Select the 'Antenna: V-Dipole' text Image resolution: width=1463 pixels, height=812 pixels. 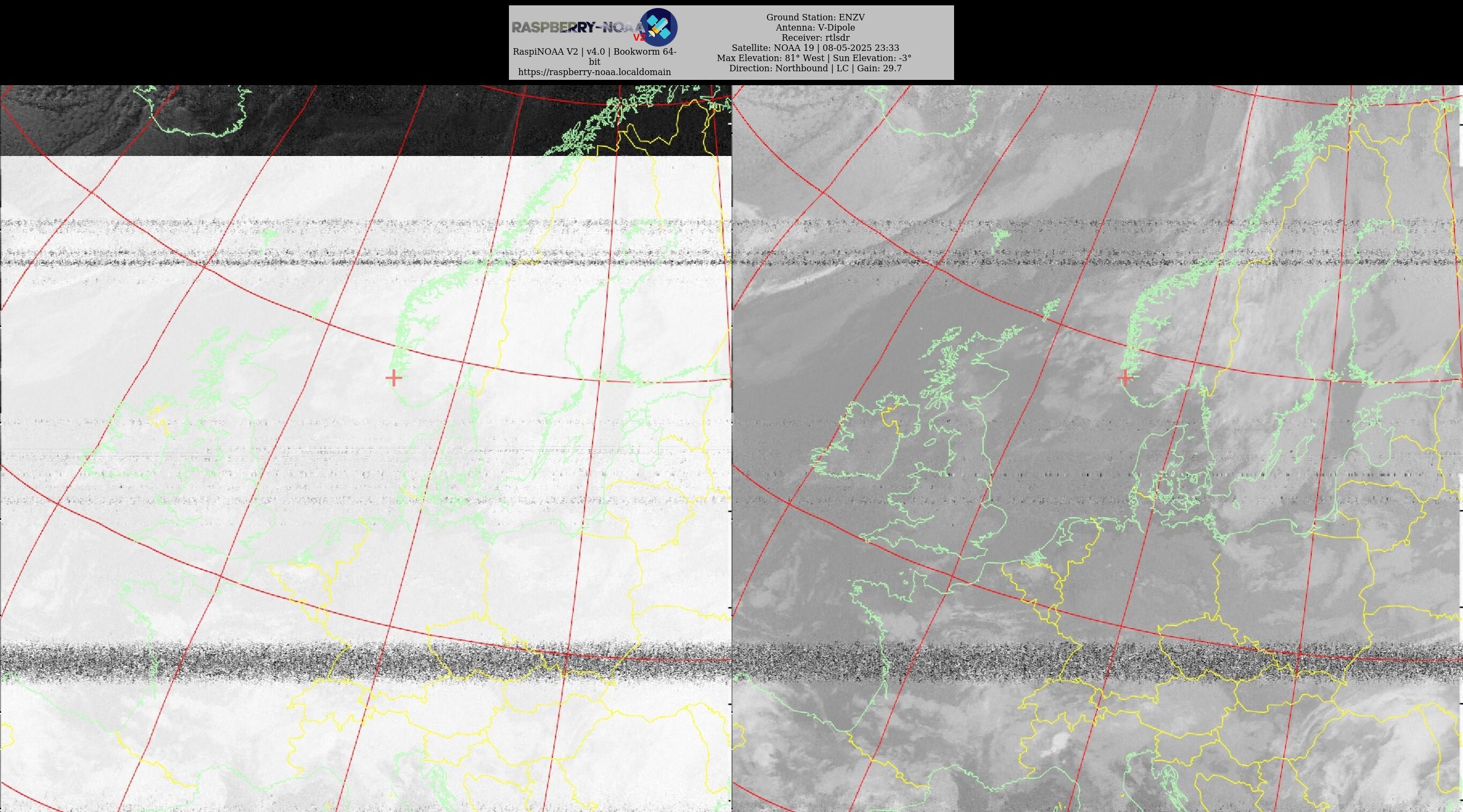[x=816, y=27]
